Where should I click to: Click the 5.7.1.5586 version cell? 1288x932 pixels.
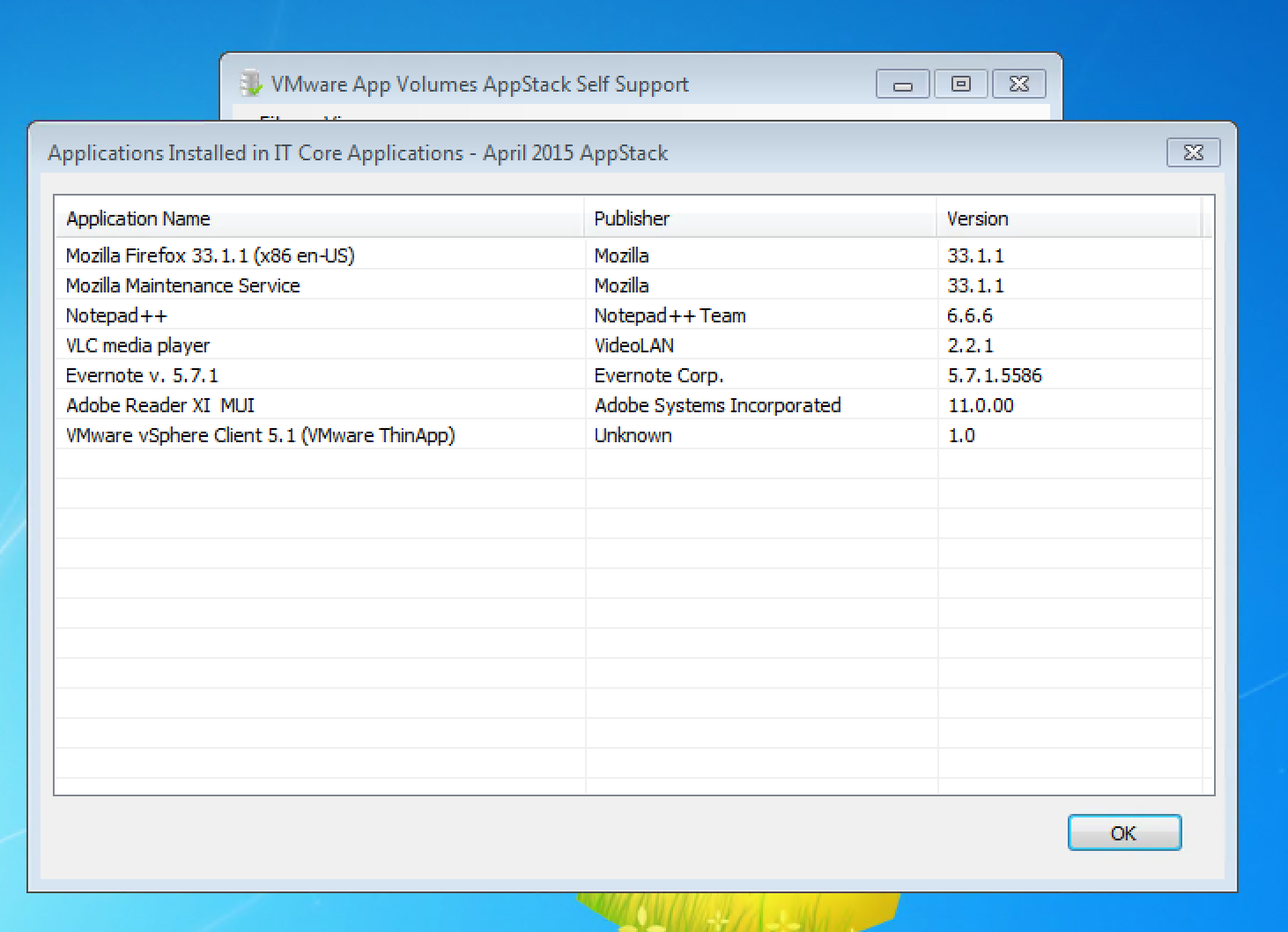pos(994,375)
